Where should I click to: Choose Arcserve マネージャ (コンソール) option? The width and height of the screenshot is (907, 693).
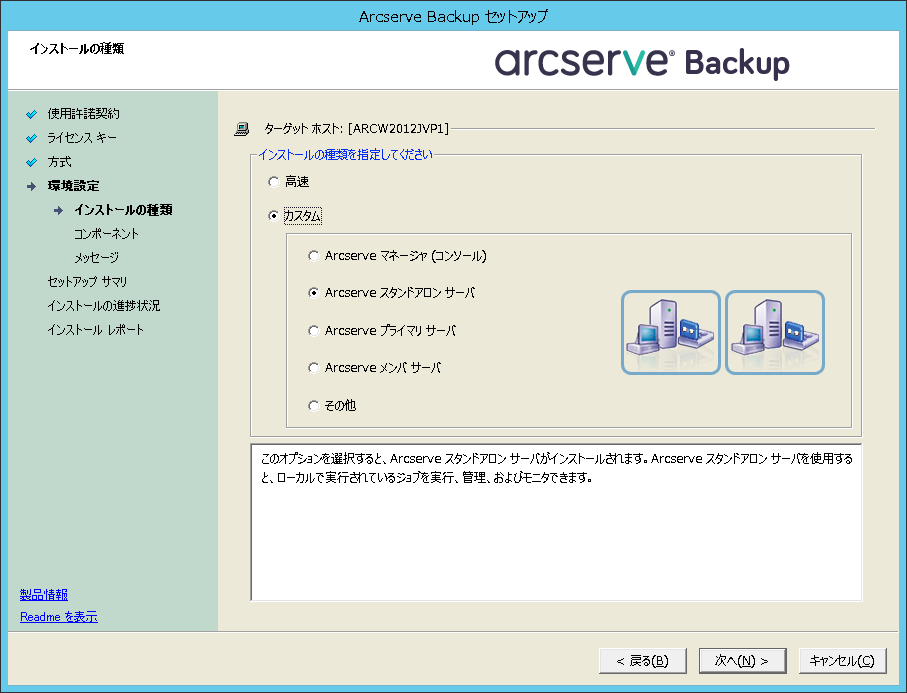coord(314,256)
